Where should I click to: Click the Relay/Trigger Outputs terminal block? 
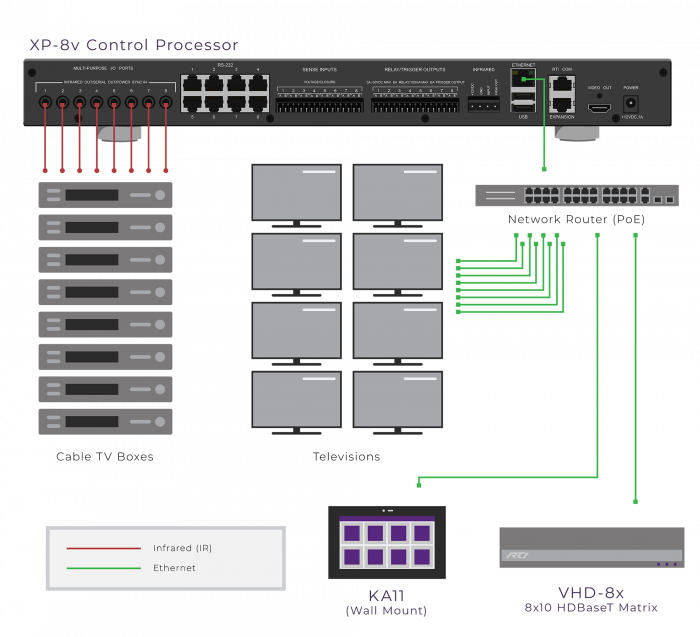click(416, 103)
